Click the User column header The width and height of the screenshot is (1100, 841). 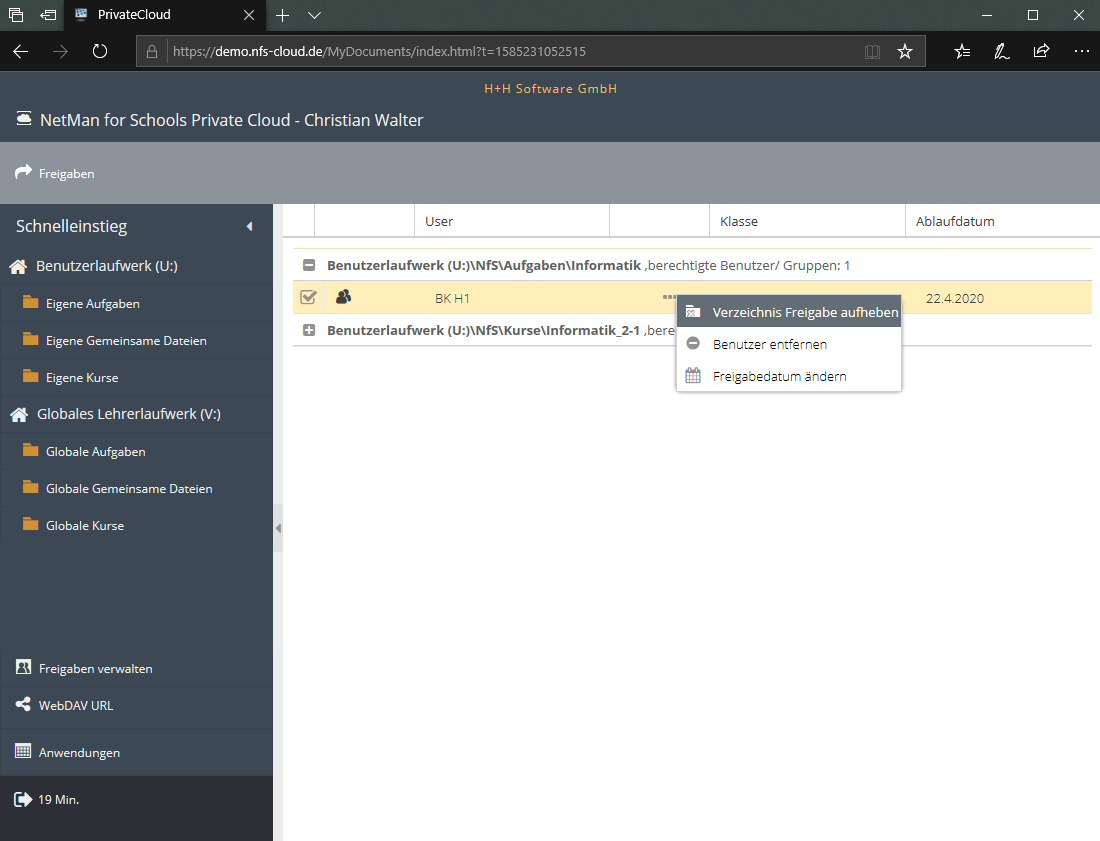[x=512, y=221]
